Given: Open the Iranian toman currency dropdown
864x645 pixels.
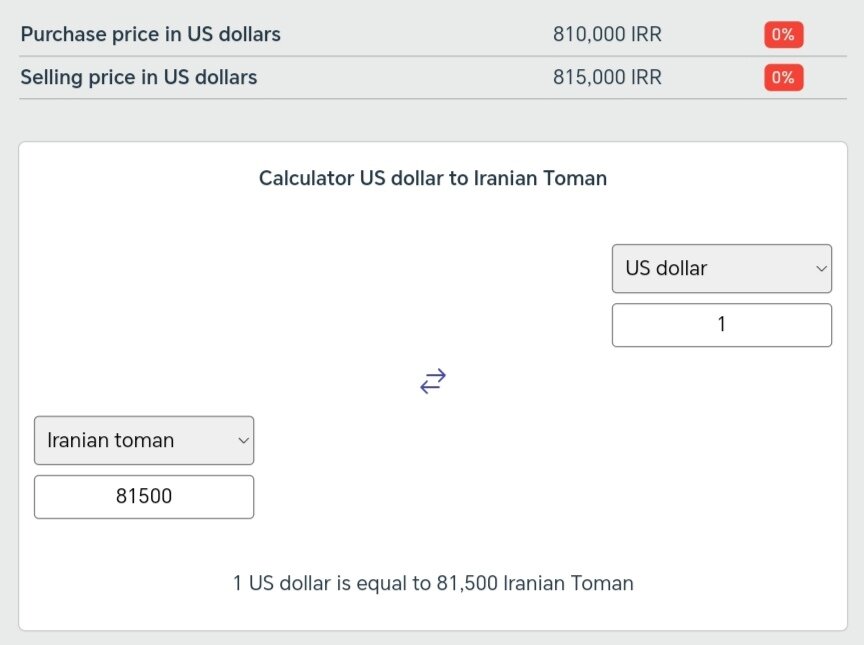Looking at the screenshot, I should (143, 440).
